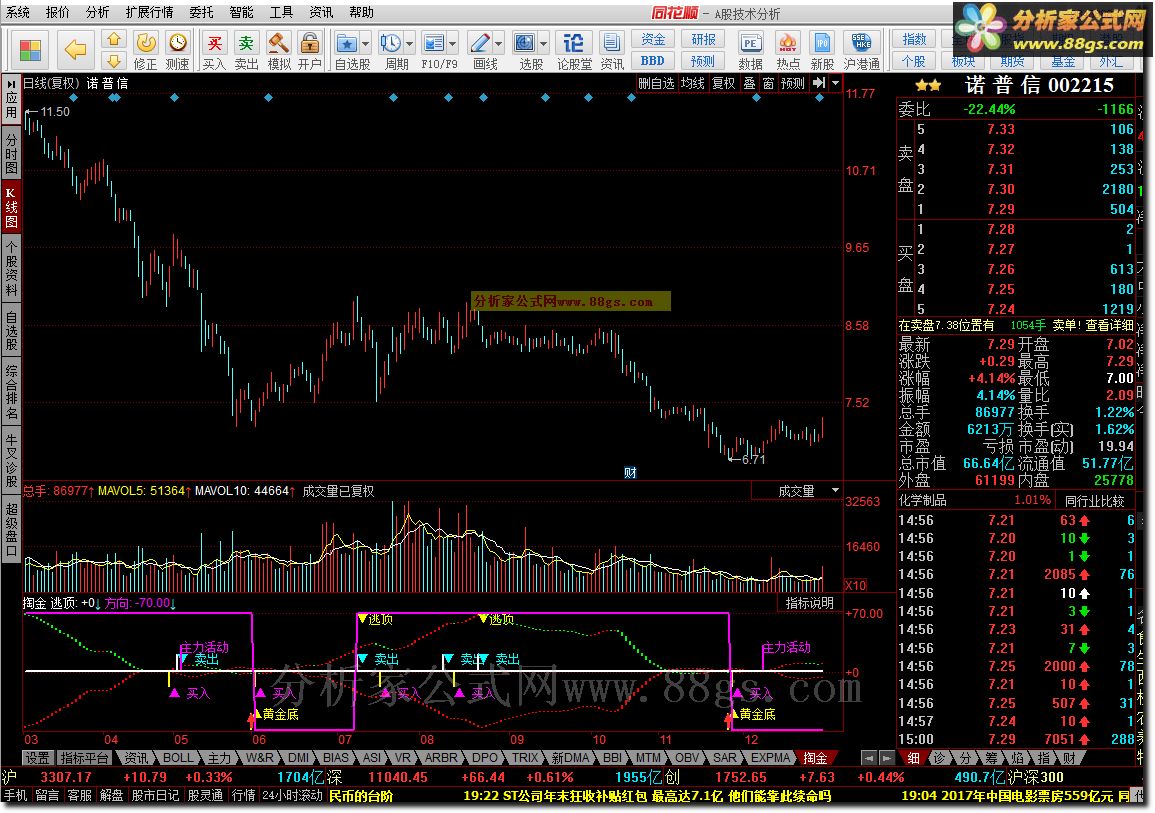1155x813 pixels.
Task: Click 查看详细 order detail link
Action: click(1109, 325)
